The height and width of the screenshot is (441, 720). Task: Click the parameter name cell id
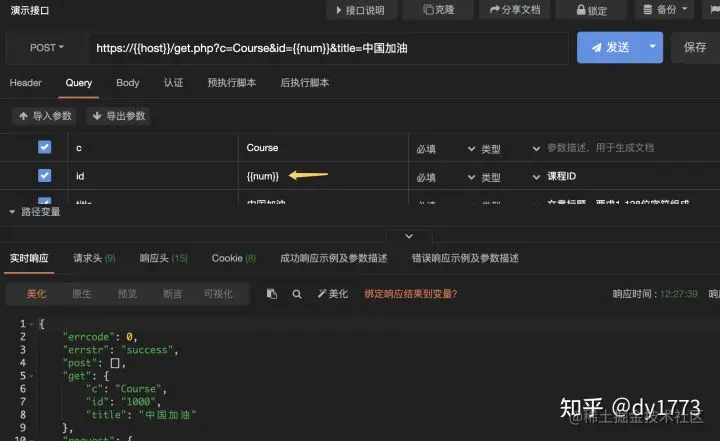(x=153, y=176)
